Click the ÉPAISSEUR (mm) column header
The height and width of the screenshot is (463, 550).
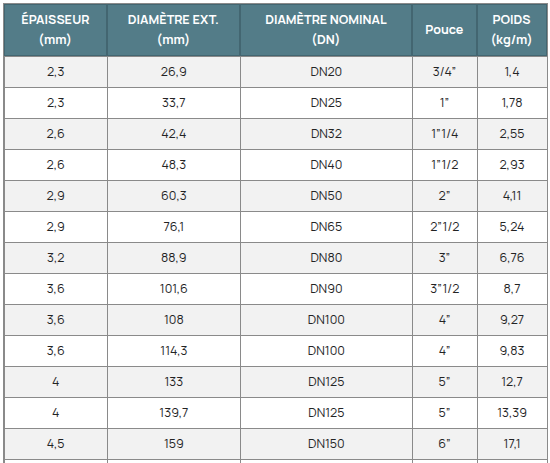[x=55, y=30]
